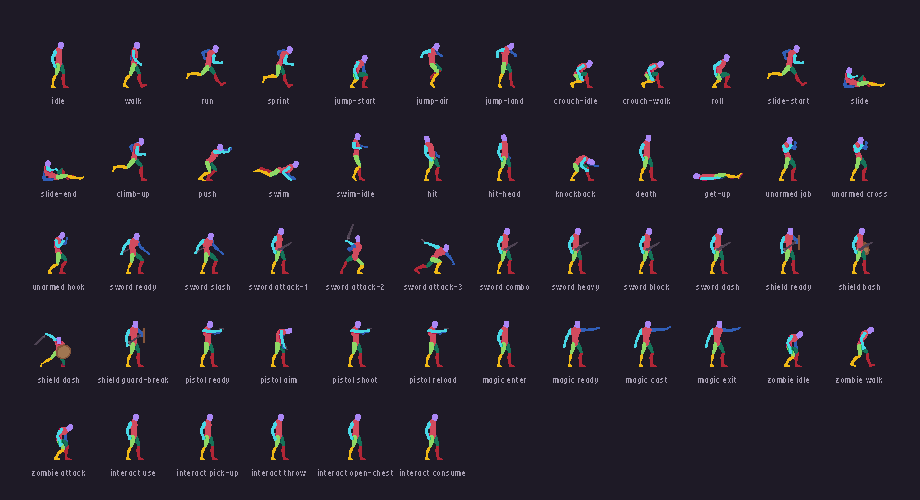The image size is (920, 500).
Task: Click the 'walk' label text
Action: tap(133, 101)
